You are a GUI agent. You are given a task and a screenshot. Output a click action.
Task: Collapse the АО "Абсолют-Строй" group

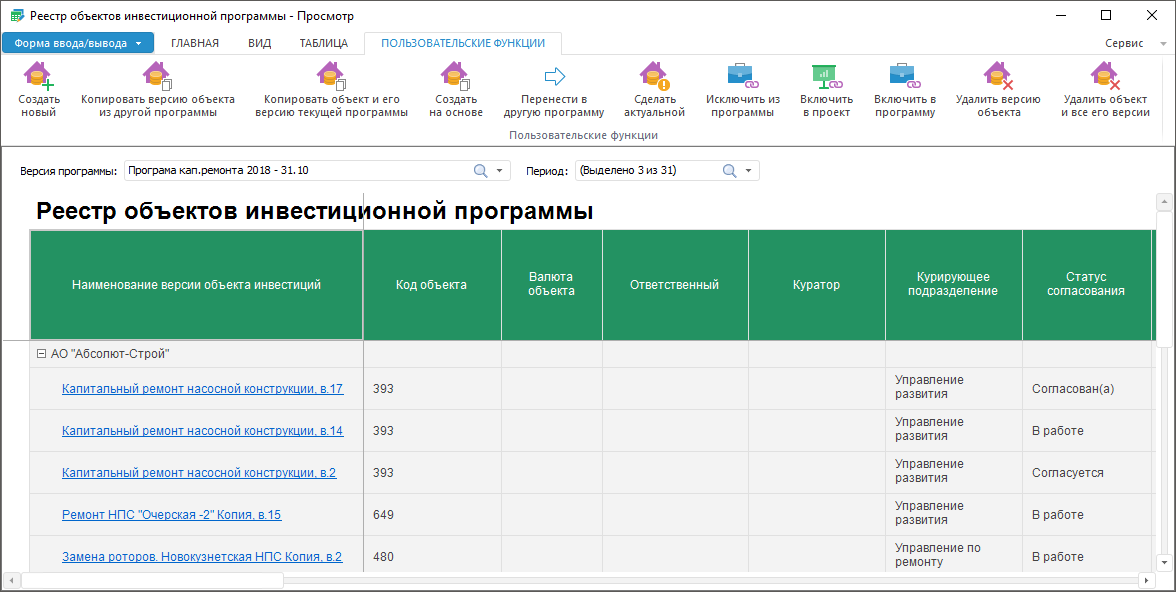41,354
